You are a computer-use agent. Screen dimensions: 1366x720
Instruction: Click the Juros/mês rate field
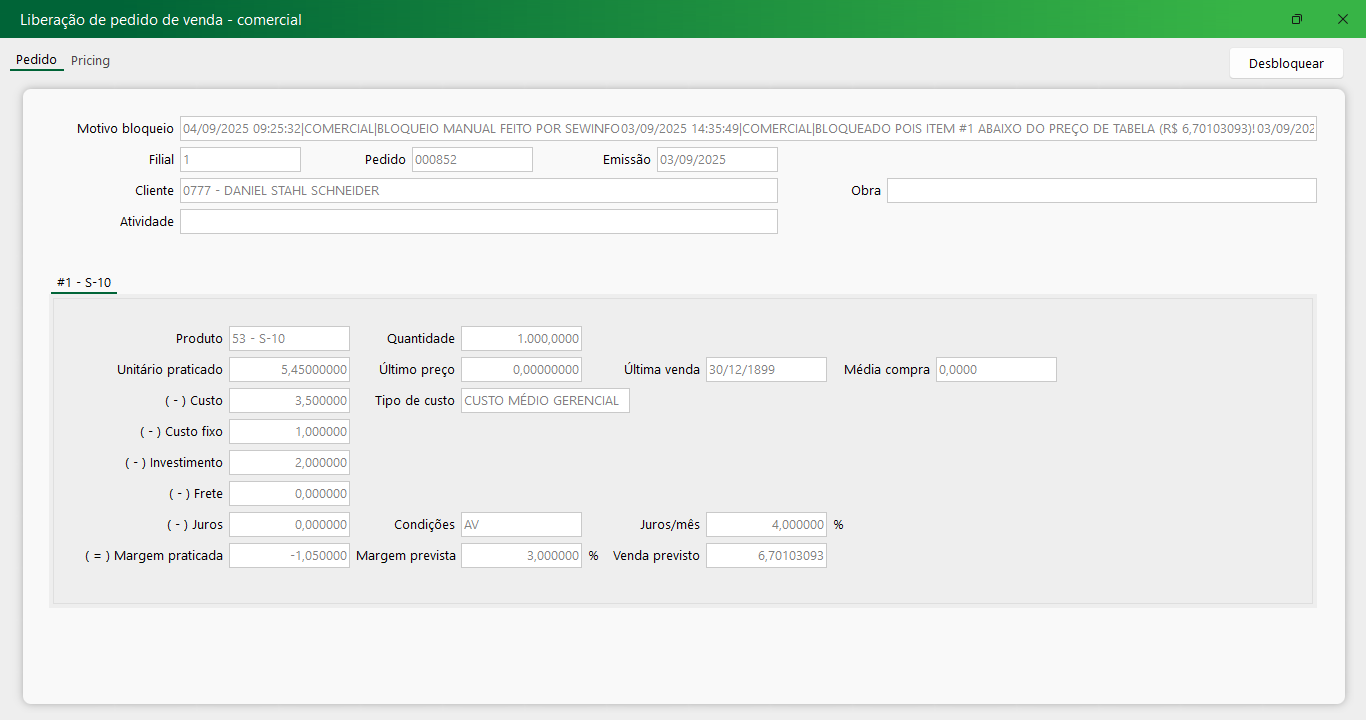pos(766,525)
